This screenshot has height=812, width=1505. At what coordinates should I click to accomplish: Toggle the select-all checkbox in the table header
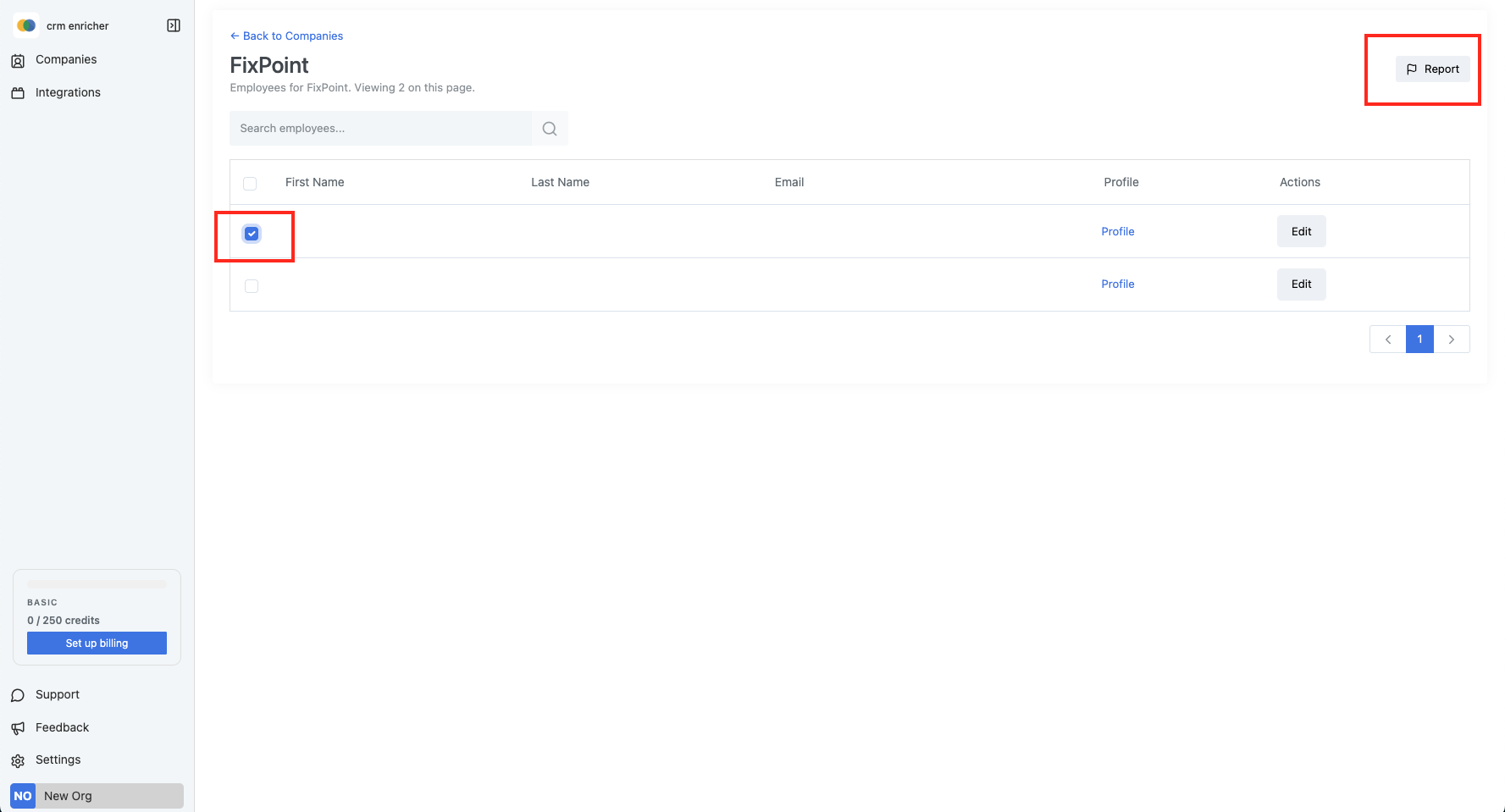250,183
